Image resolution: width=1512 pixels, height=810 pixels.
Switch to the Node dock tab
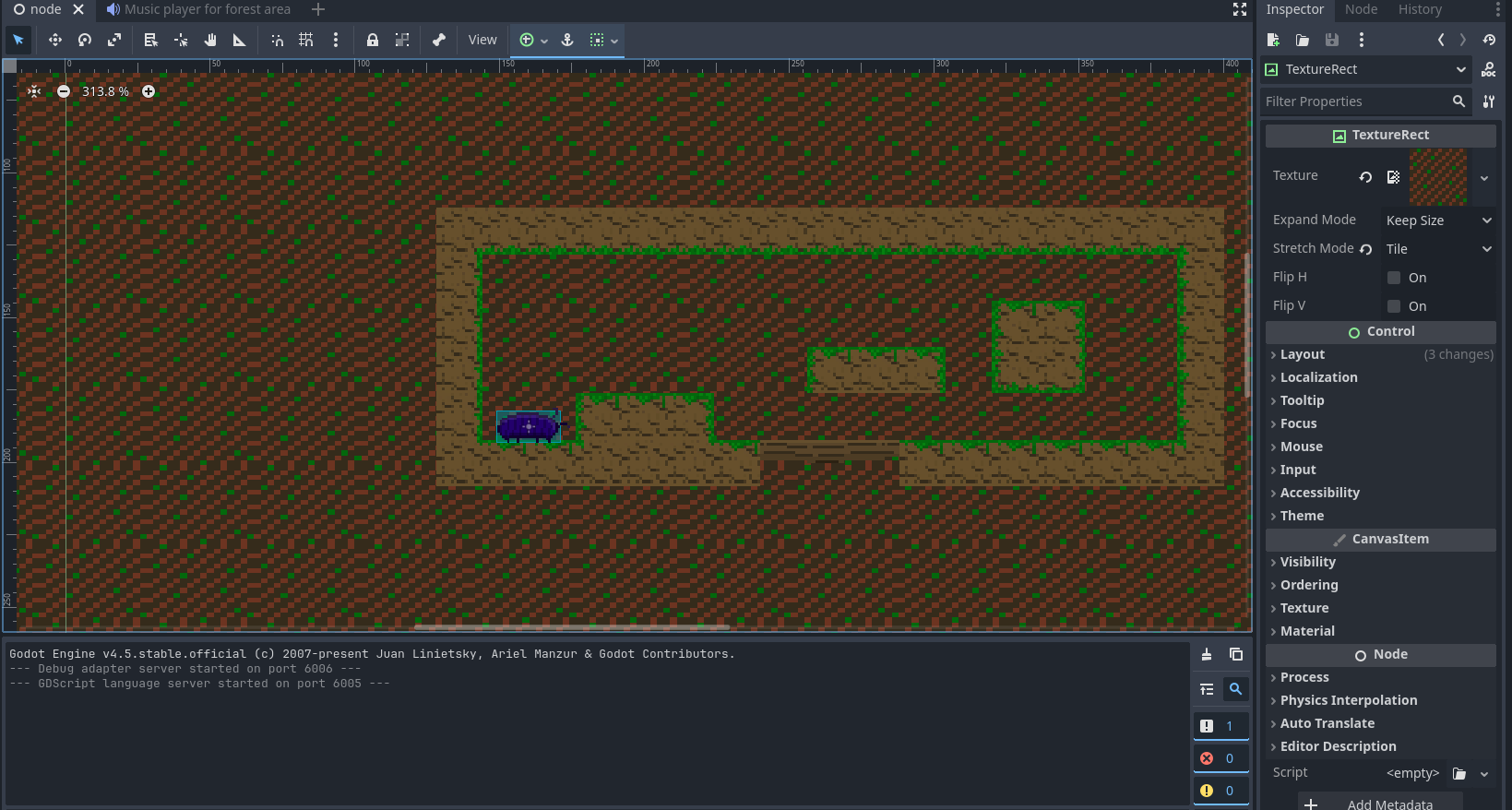pos(1361,9)
